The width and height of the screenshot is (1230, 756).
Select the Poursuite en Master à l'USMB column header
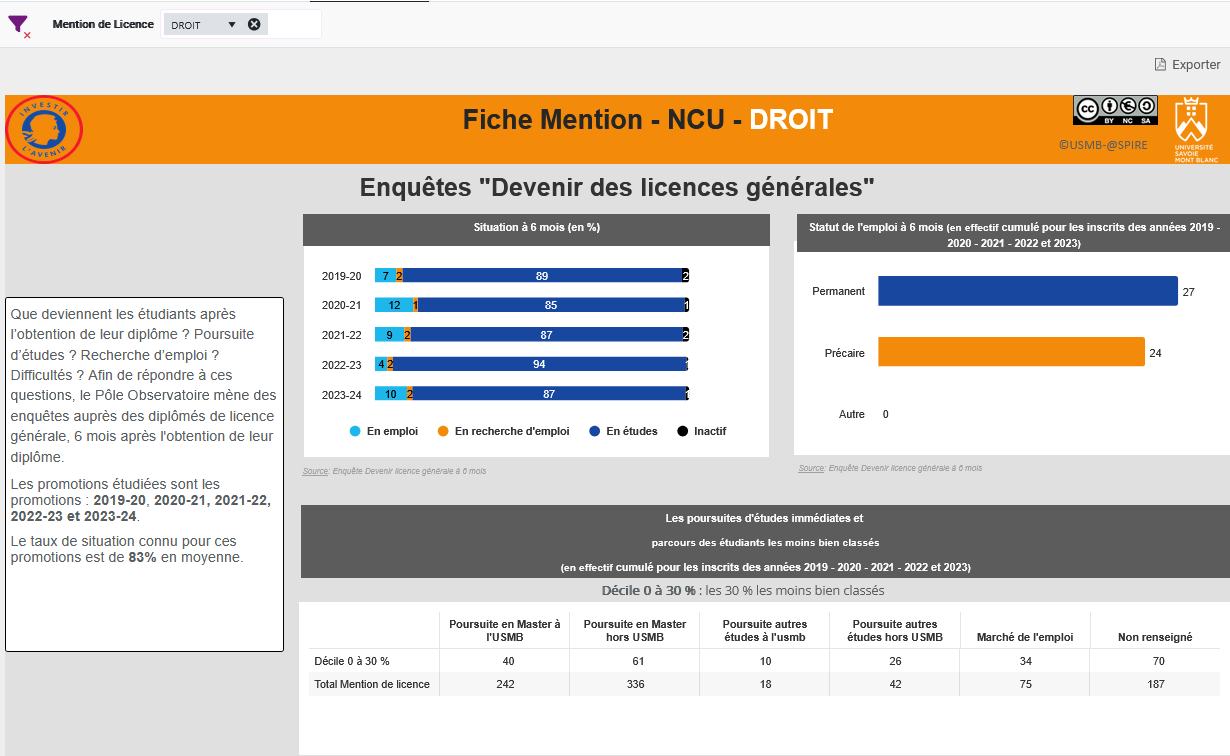tap(504, 630)
